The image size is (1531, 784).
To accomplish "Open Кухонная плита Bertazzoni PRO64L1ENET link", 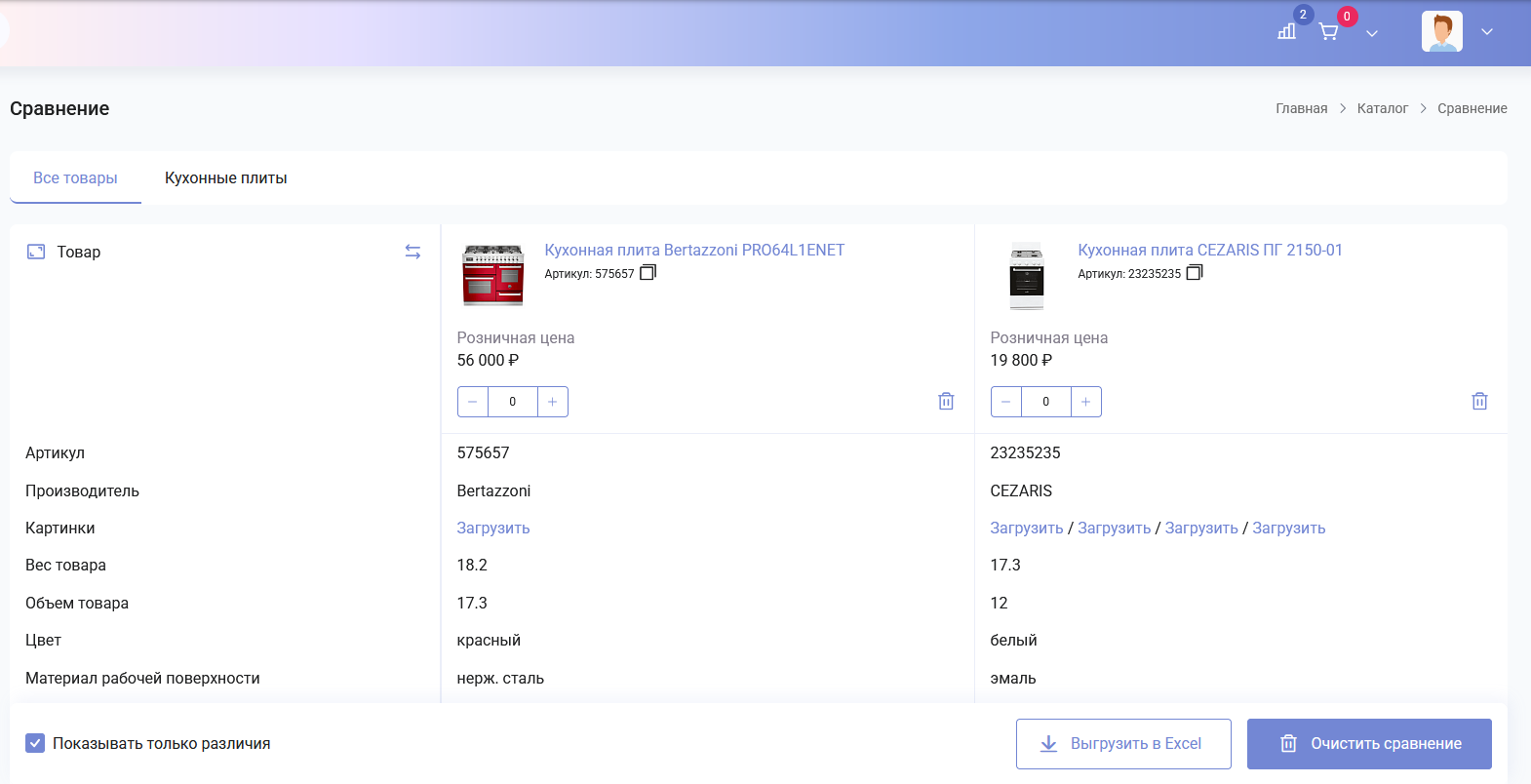I will tap(694, 250).
